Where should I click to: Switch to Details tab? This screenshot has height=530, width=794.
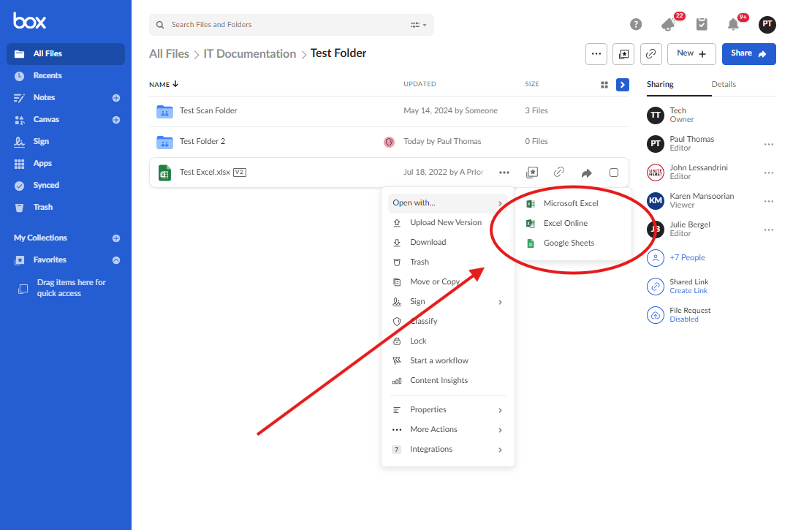point(723,84)
